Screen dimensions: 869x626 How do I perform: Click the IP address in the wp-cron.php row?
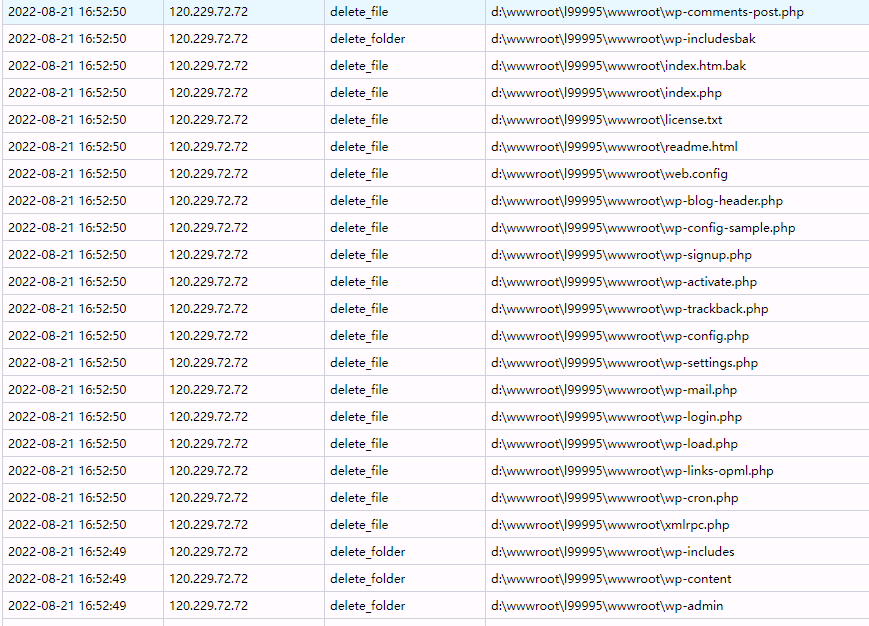tap(208, 498)
